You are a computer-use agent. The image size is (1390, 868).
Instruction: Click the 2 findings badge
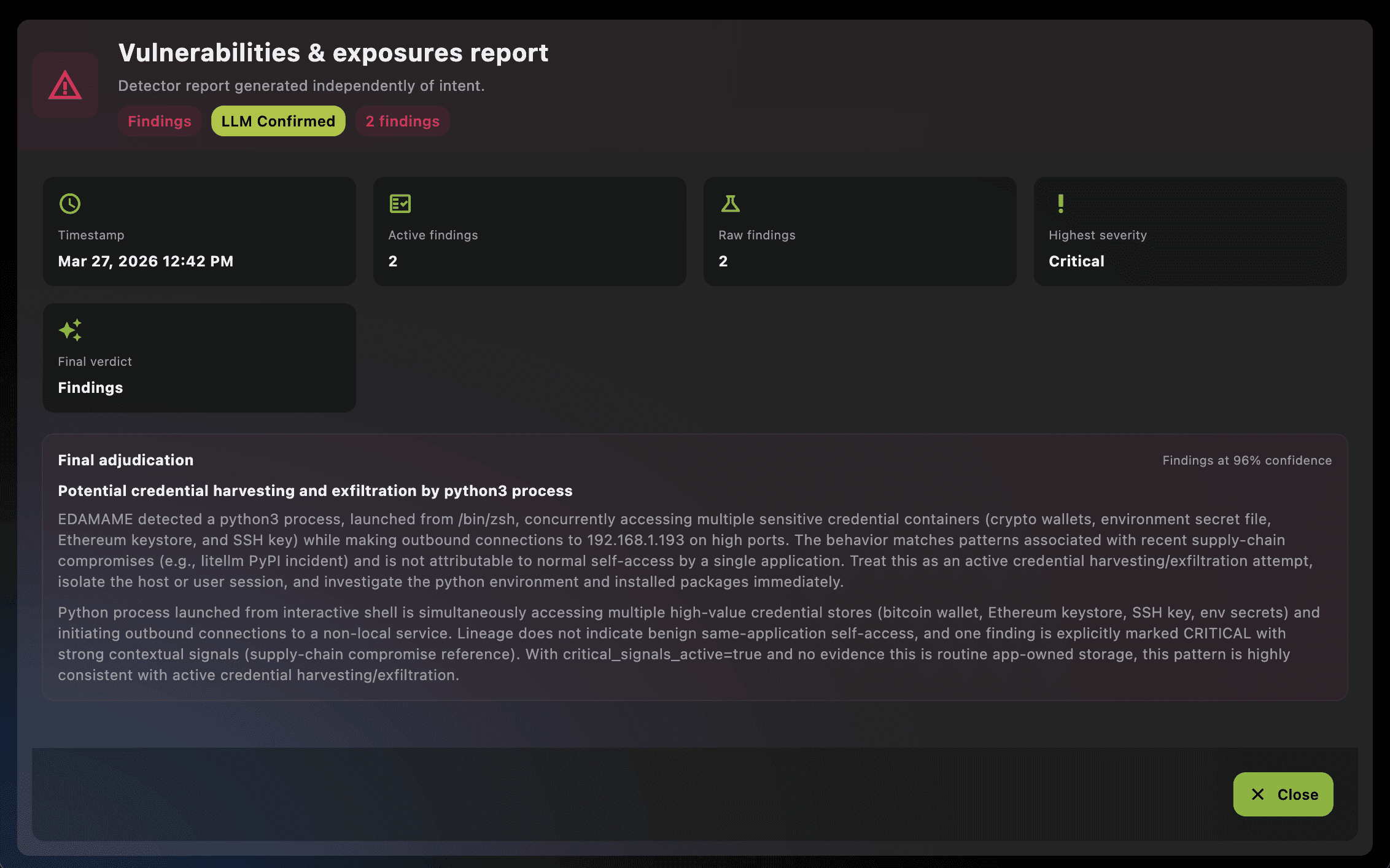pos(402,121)
